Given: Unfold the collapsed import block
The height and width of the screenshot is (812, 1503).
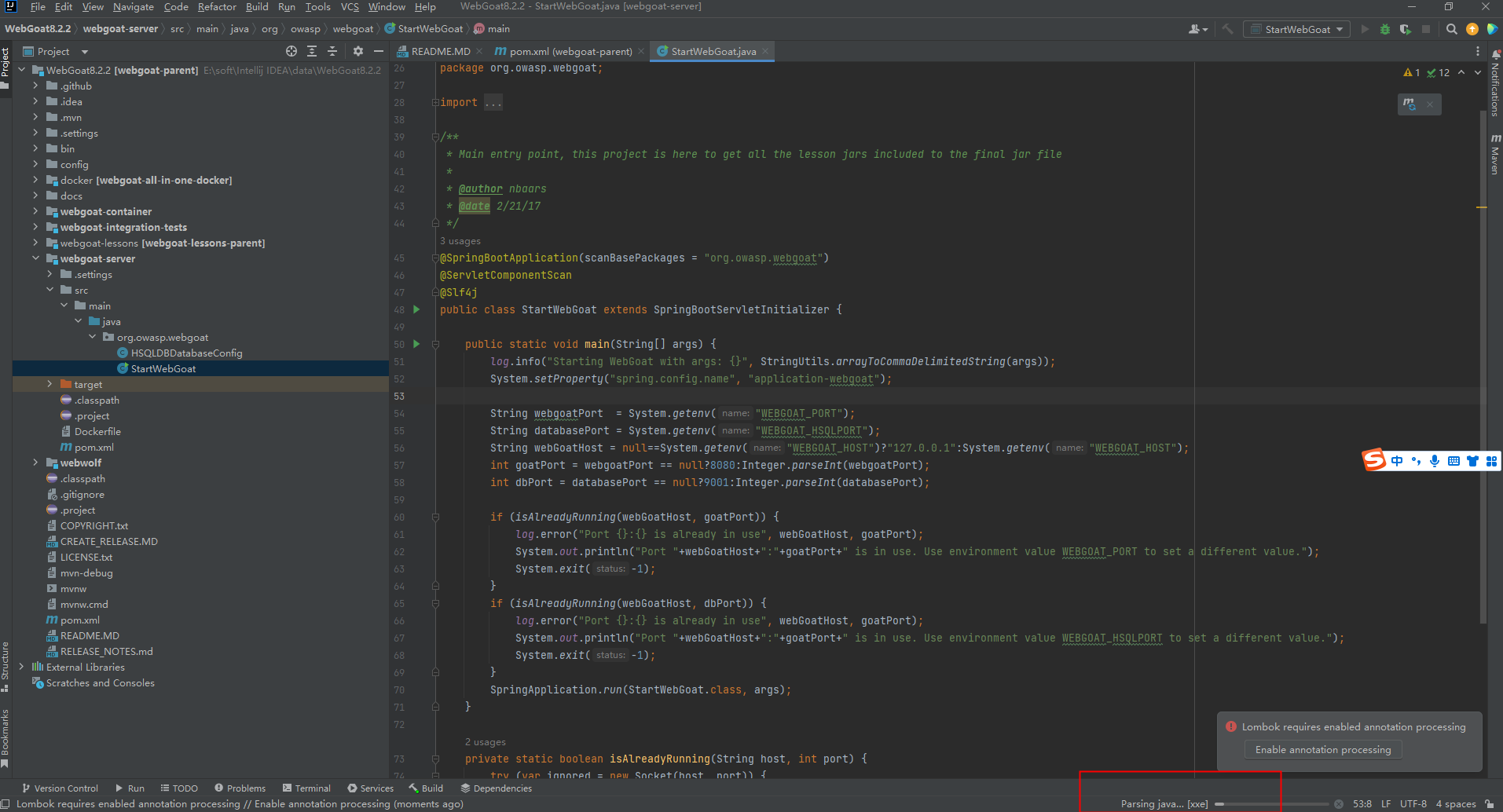Looking at the screenshot, I should tap(435, 103).
